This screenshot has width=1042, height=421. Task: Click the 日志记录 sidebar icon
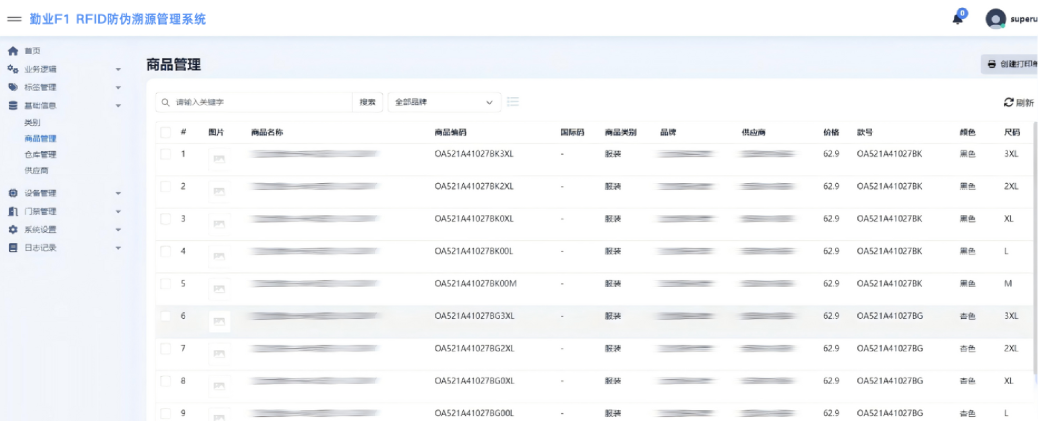pyautogui.click(x=13, y=247)
